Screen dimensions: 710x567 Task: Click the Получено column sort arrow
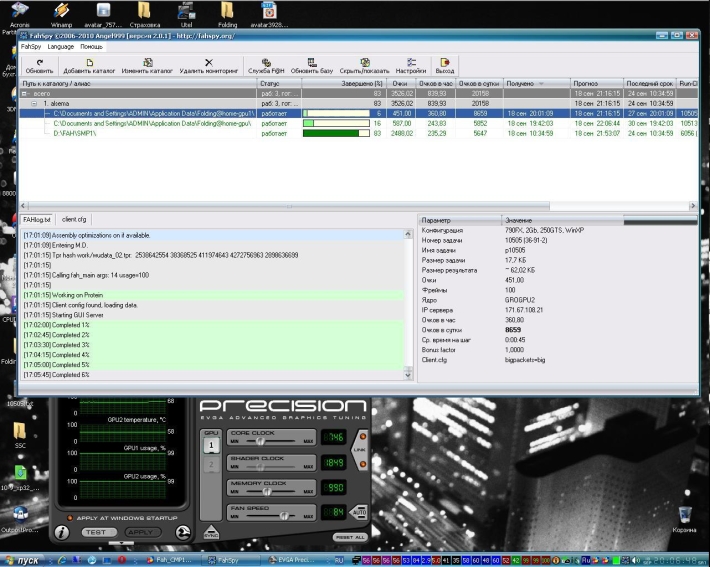tap(541, 84)
